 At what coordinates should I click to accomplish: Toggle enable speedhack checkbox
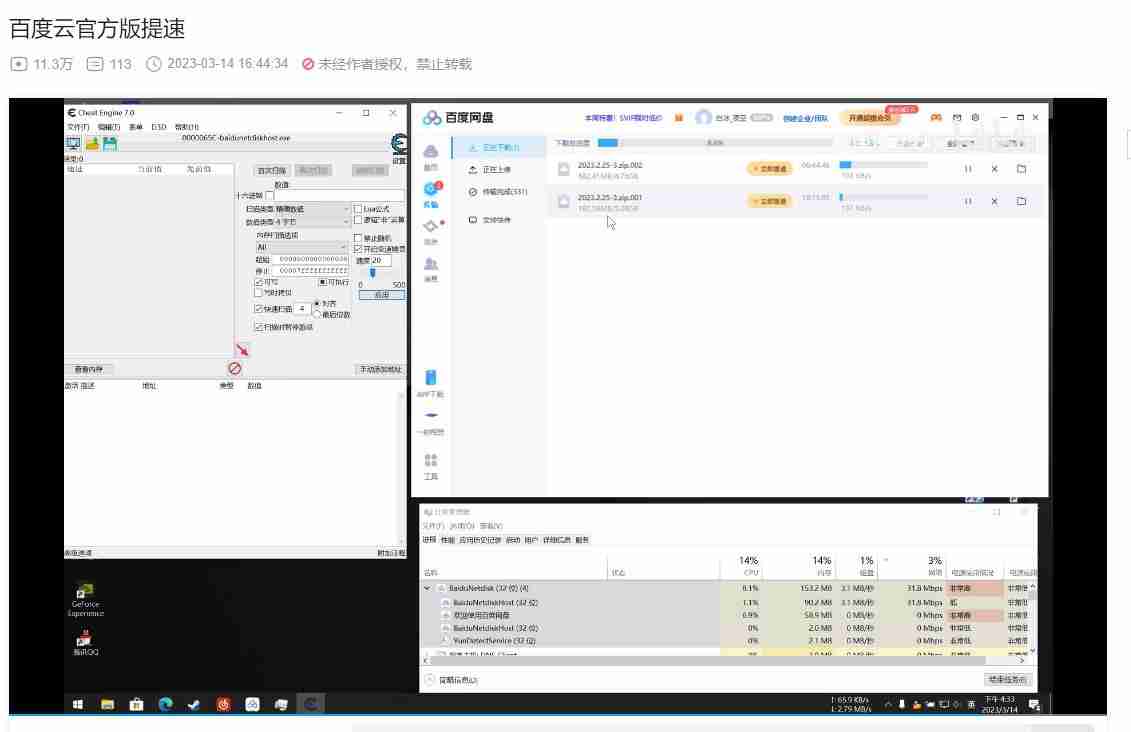point(358,249)
